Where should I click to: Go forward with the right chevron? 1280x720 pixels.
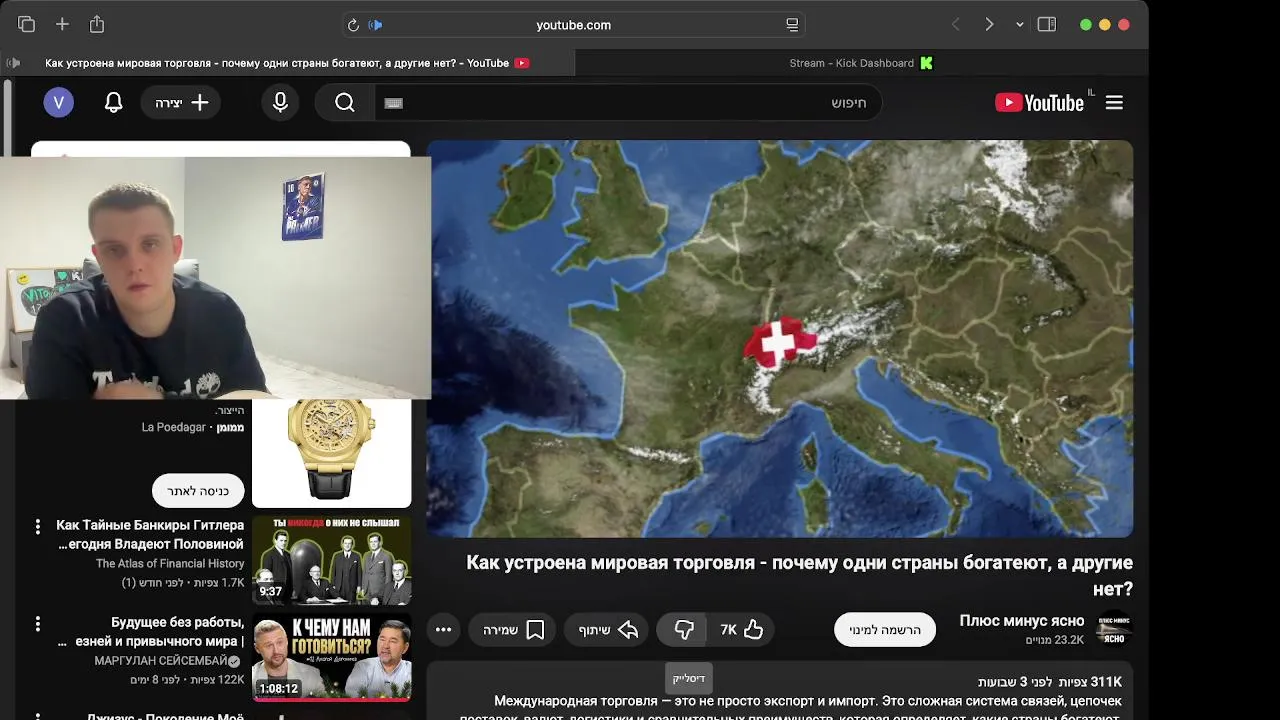pyautogui.click(x=989, y=24)
